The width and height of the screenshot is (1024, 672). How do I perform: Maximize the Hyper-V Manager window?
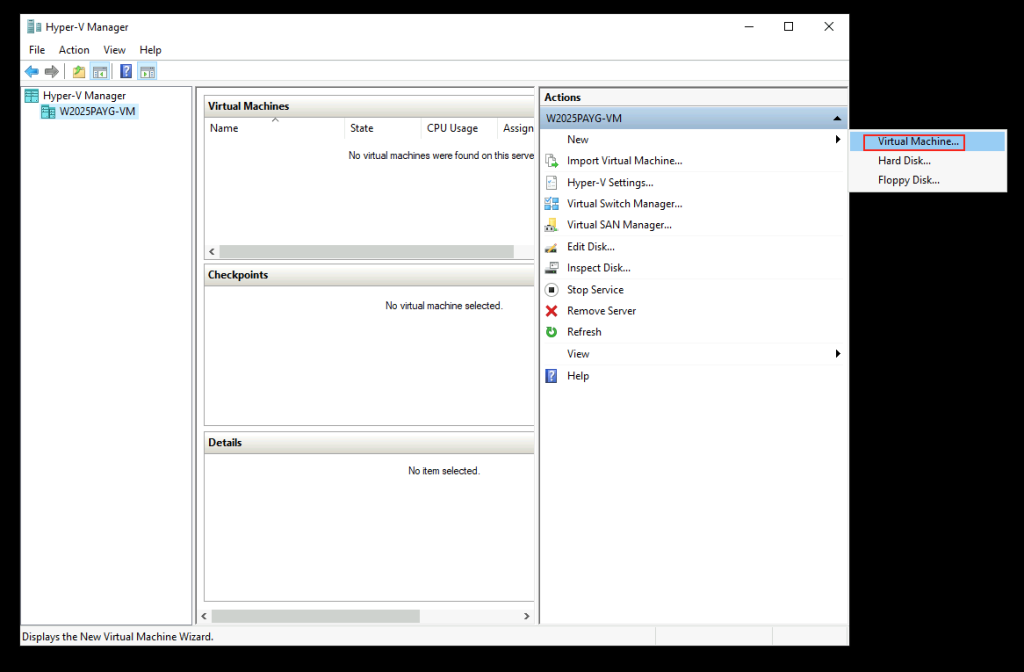(788, 26)
